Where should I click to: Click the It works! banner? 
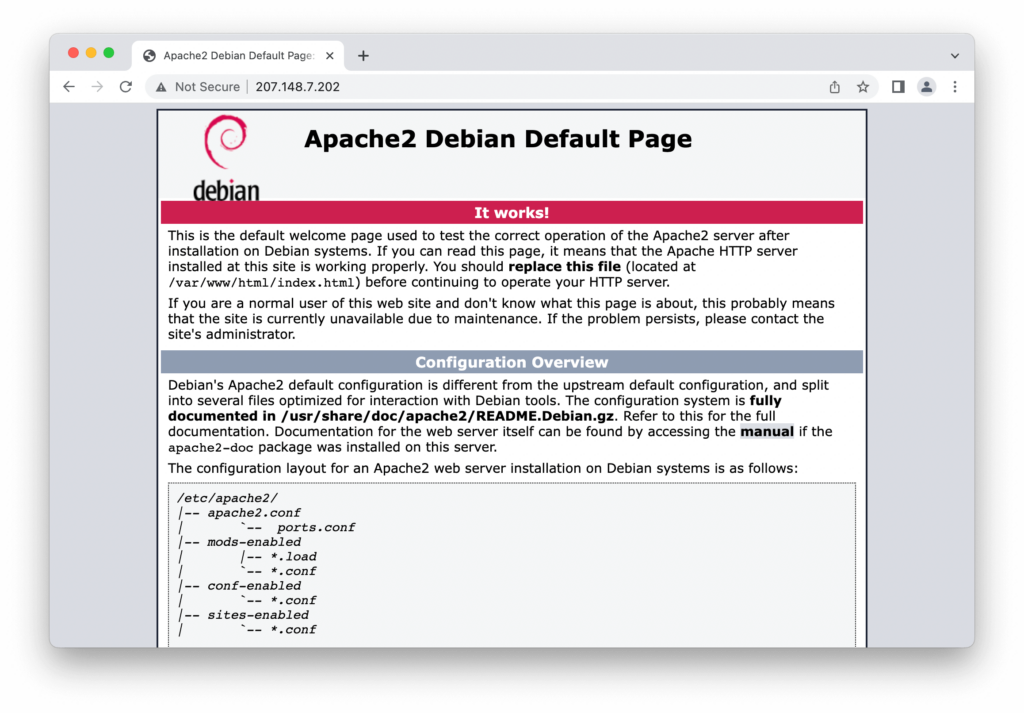pyautogui.click(x=511, y=213)
